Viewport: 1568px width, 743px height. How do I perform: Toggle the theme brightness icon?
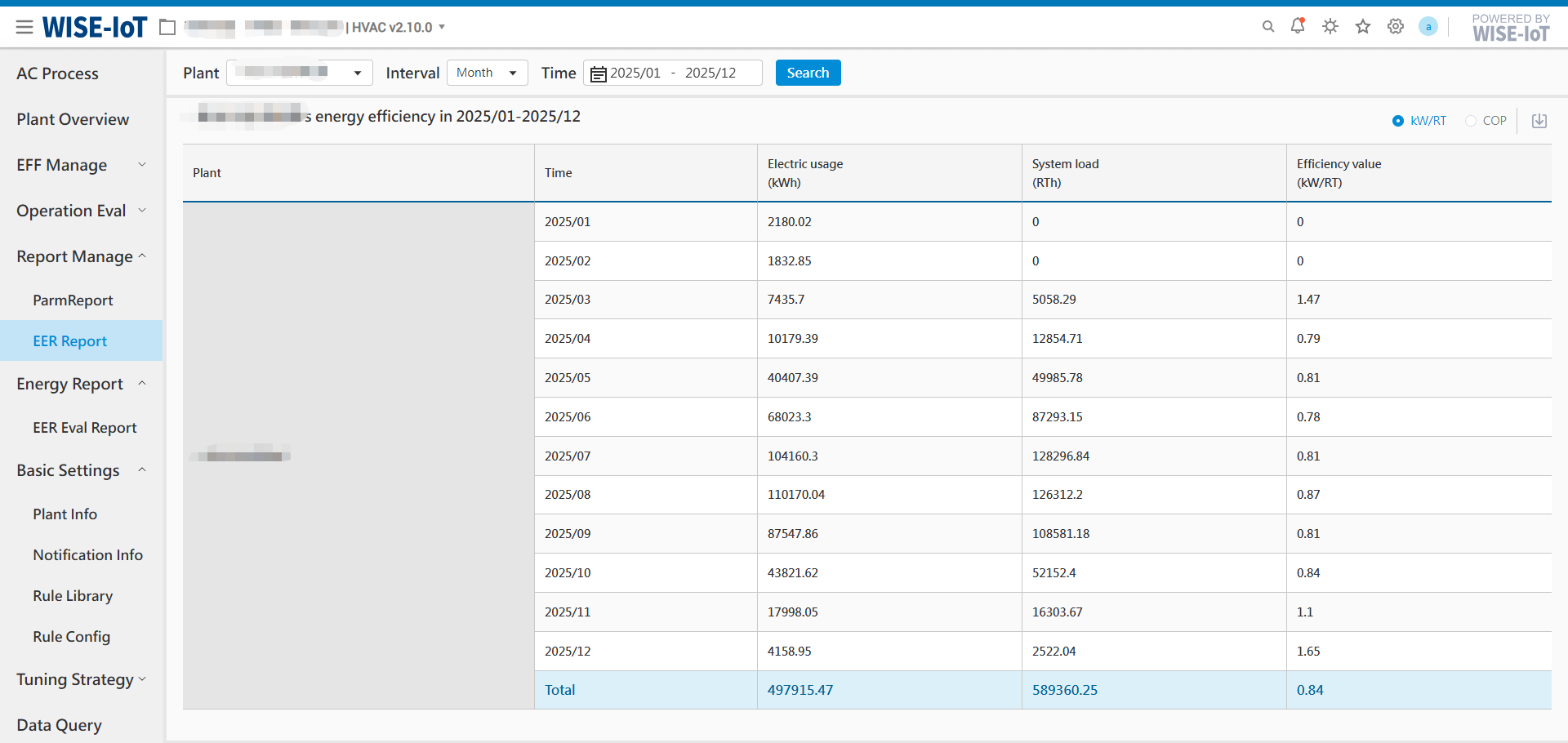click(x=1330, y=27)
